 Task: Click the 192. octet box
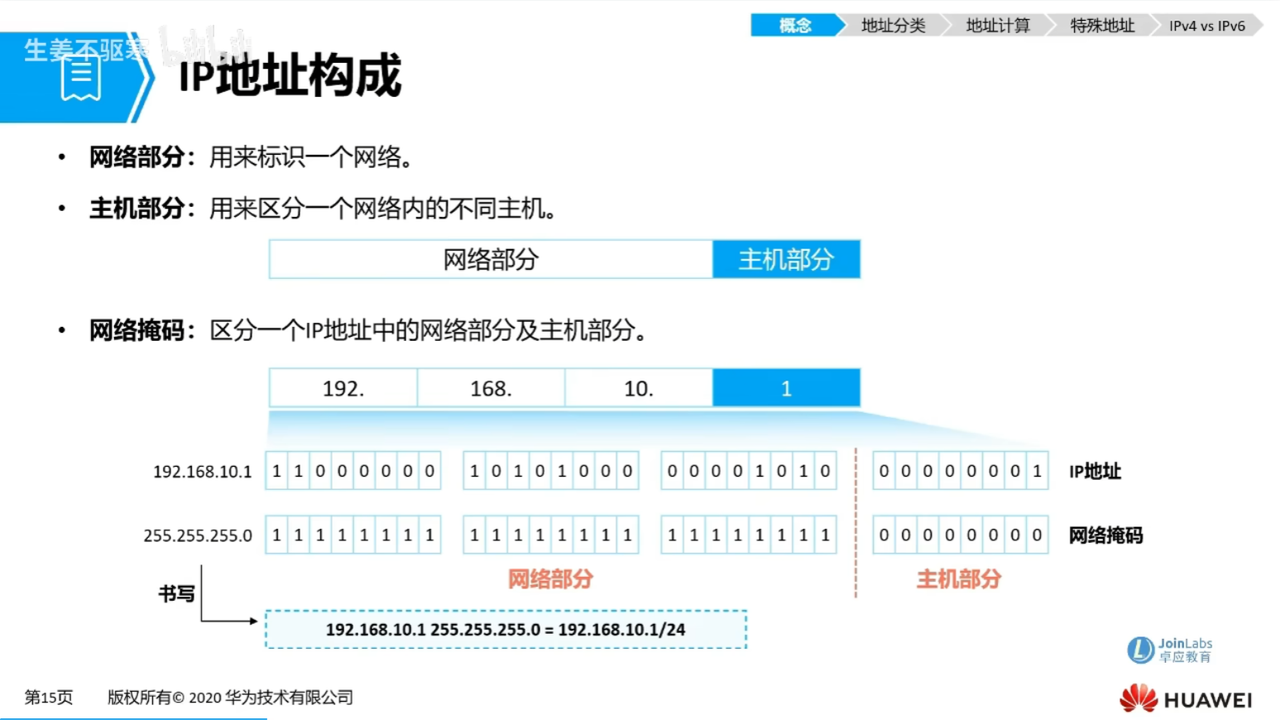(343, 388)
